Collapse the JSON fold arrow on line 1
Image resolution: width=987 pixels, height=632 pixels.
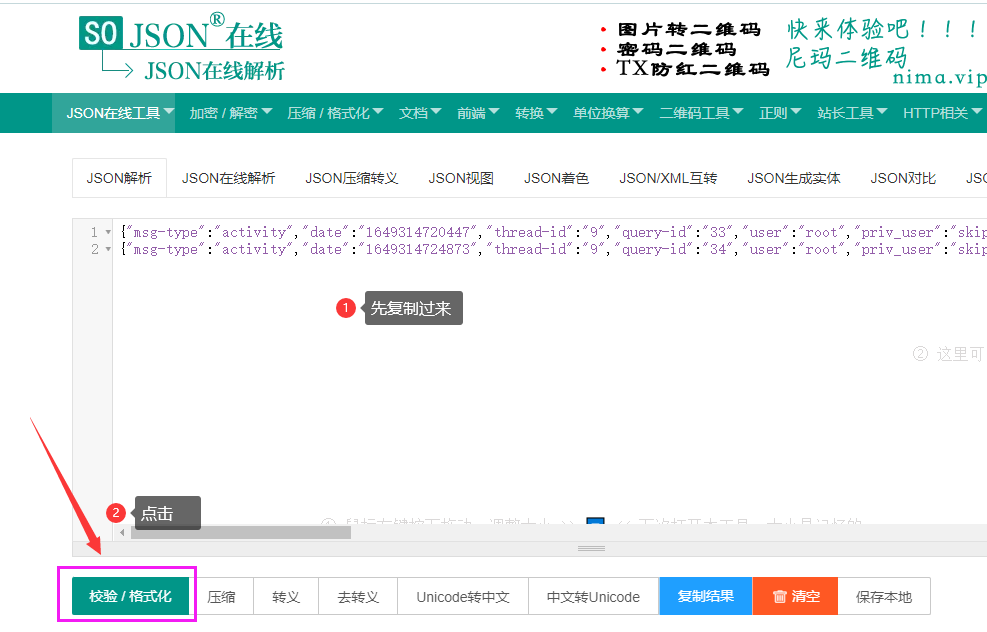[x=108, y=231]
